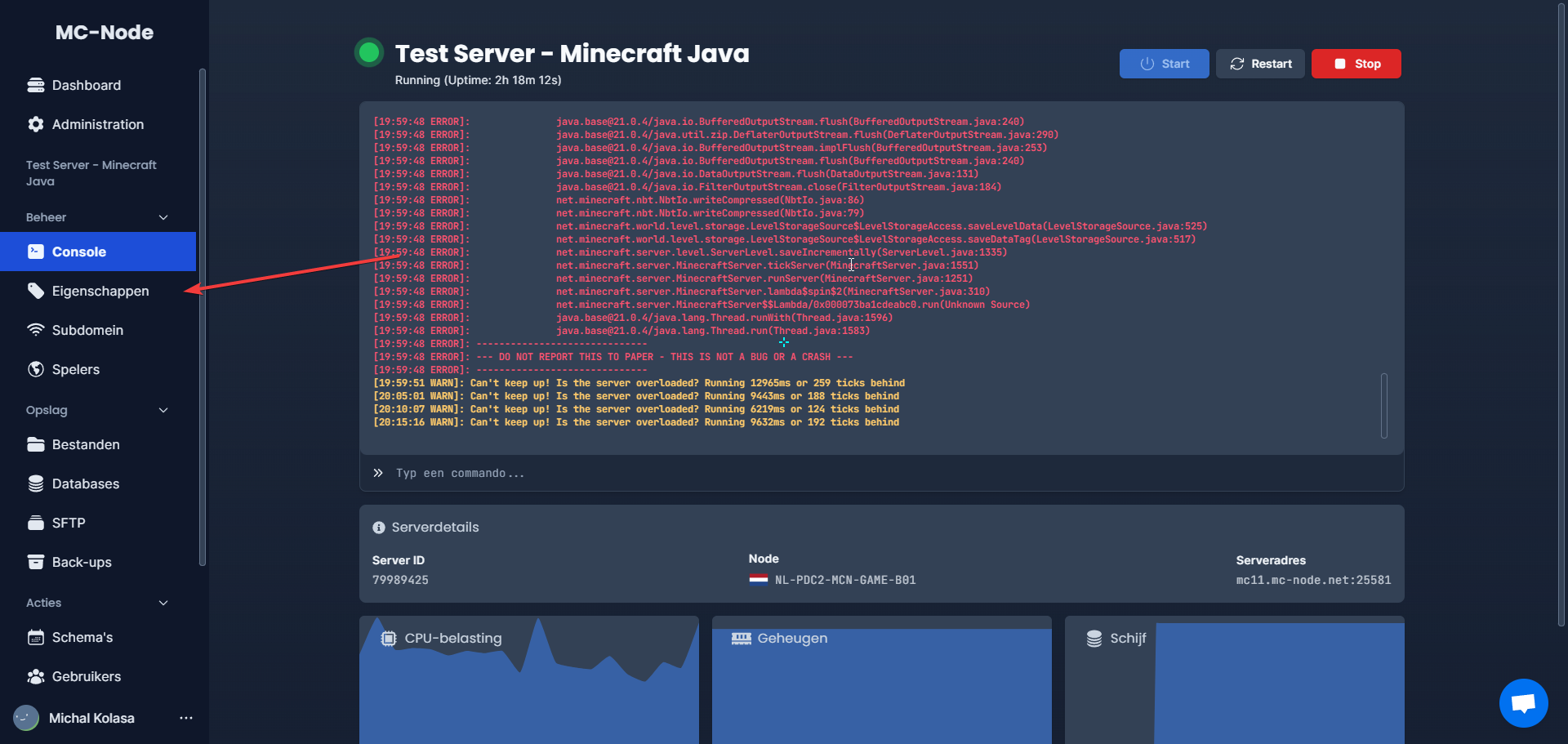Click the server address mc11.mc-node.net:25581
The width and height of the screenshot is (1568, 744).
1313,580
